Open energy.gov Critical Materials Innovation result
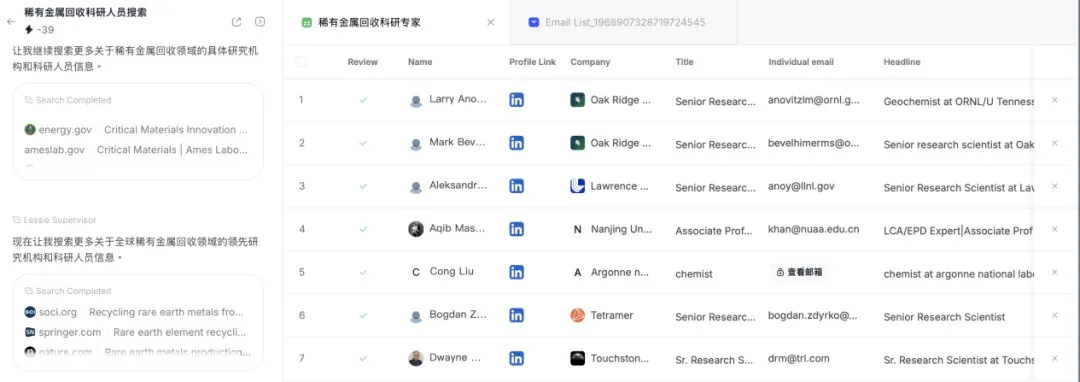Image resolution: width=1080 pixels, height=382 pixels. (136, 129)
